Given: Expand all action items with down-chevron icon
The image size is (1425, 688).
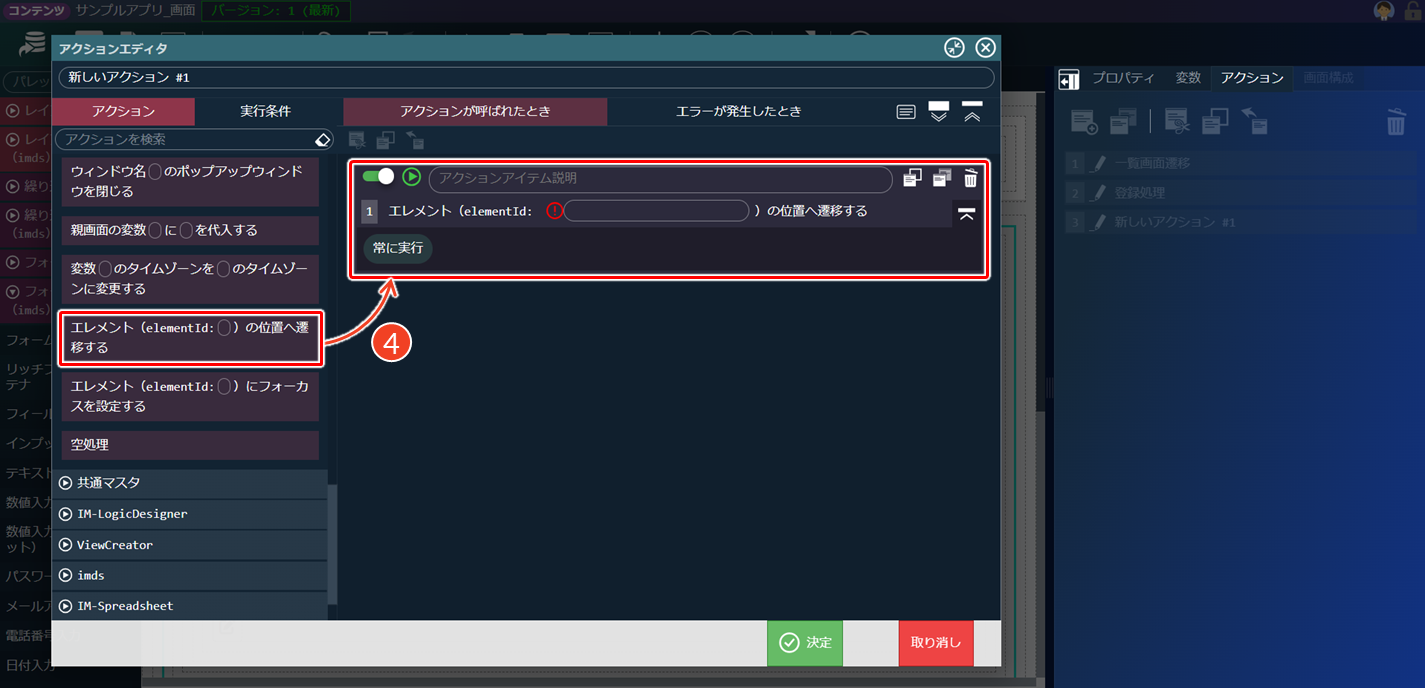Looking at the screenshot, I should [938, 111].
